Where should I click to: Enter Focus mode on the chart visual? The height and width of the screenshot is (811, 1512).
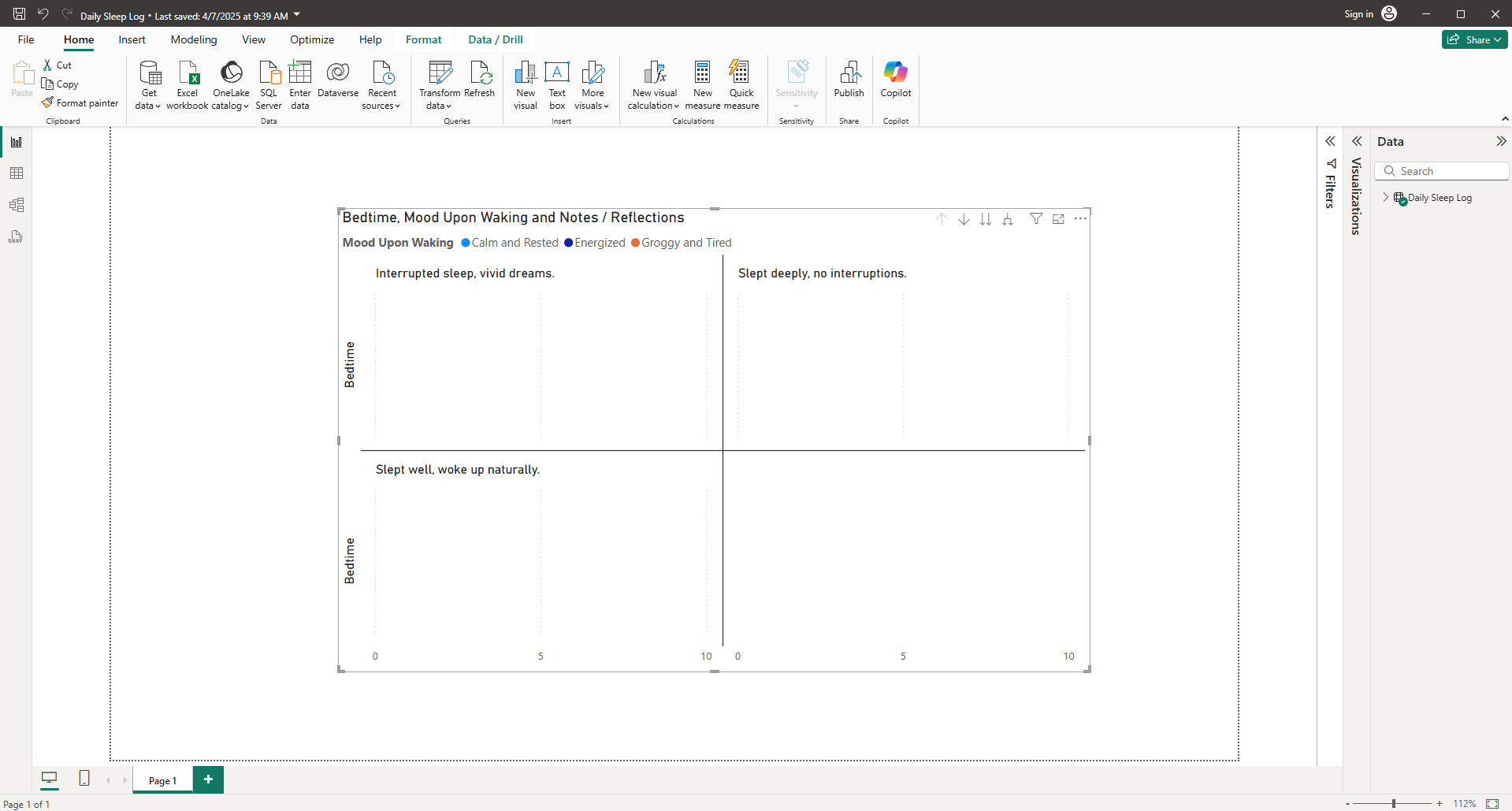(1058, 219)
